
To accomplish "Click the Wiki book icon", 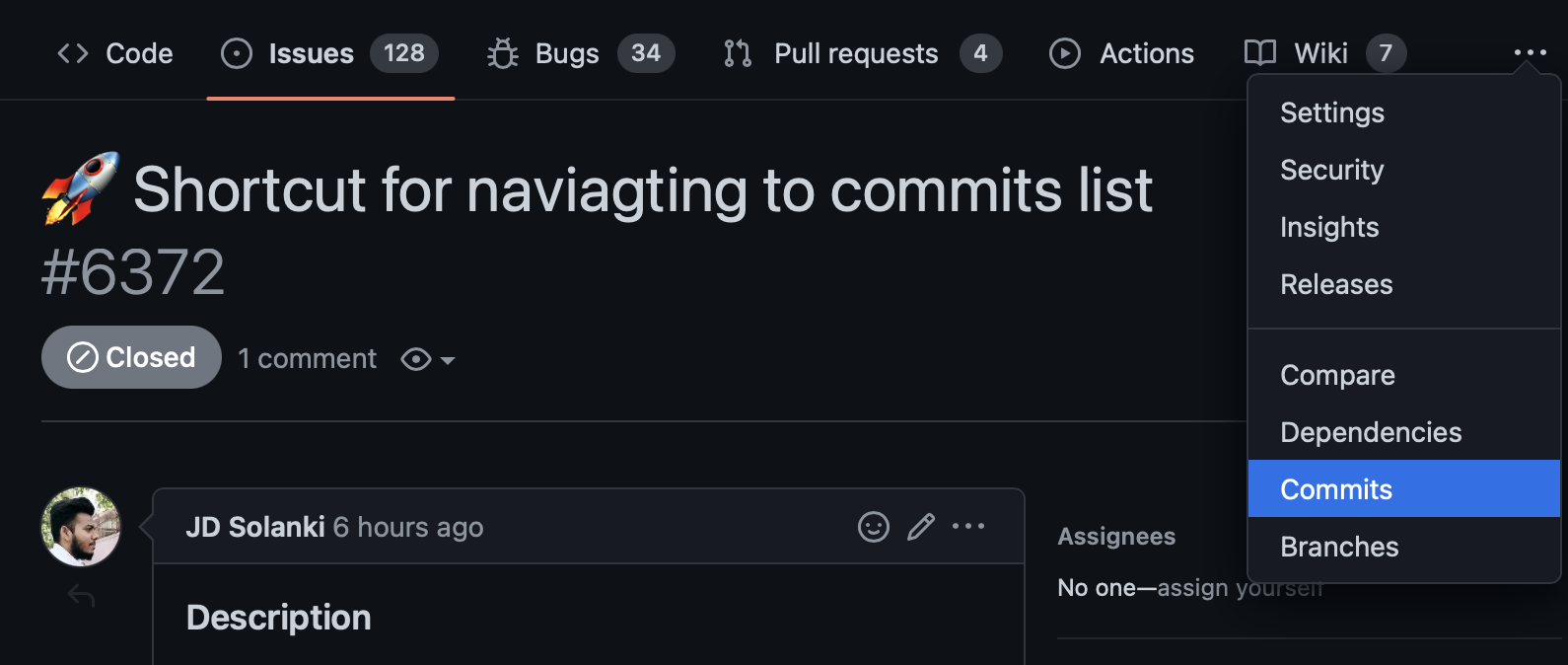I will coord(1259,53).
